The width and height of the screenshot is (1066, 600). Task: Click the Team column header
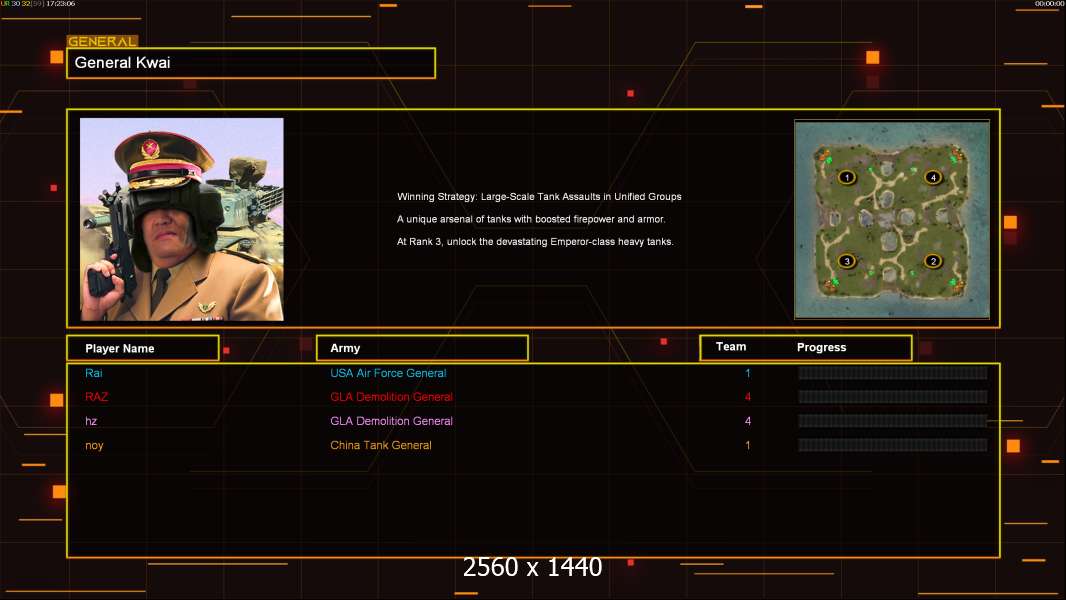(731, 347)
